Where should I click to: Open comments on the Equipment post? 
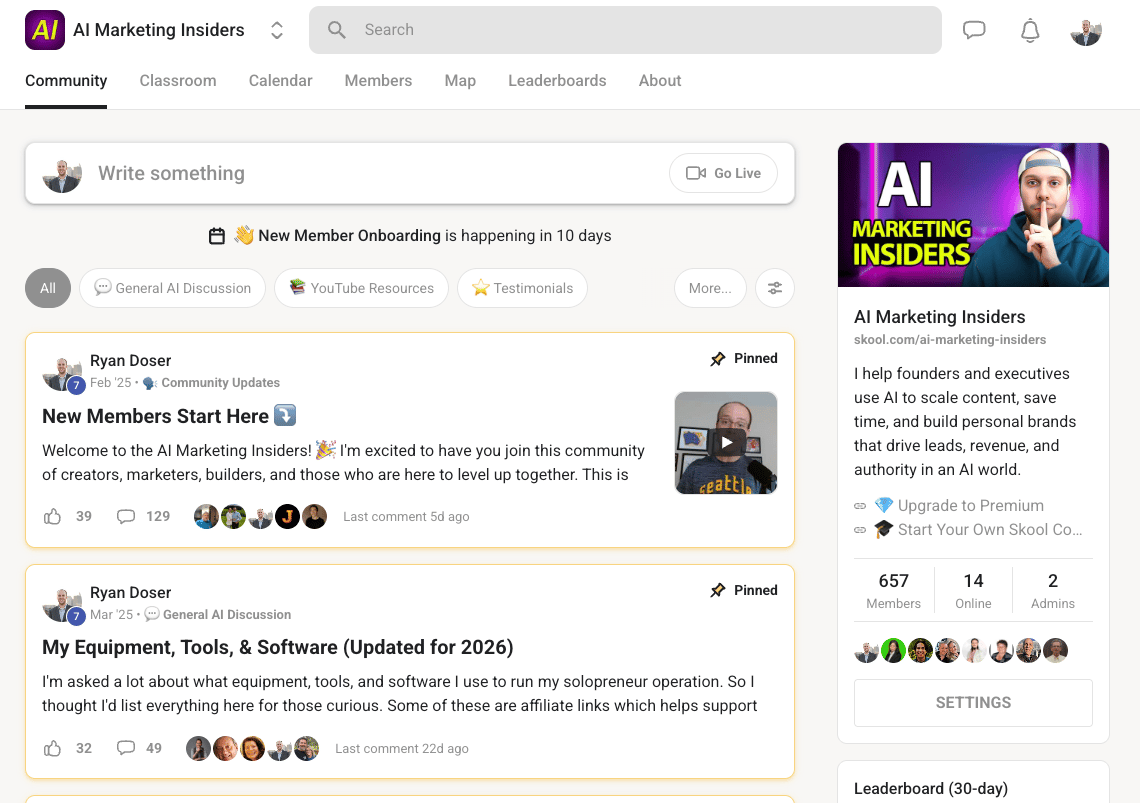pos(126,748)
